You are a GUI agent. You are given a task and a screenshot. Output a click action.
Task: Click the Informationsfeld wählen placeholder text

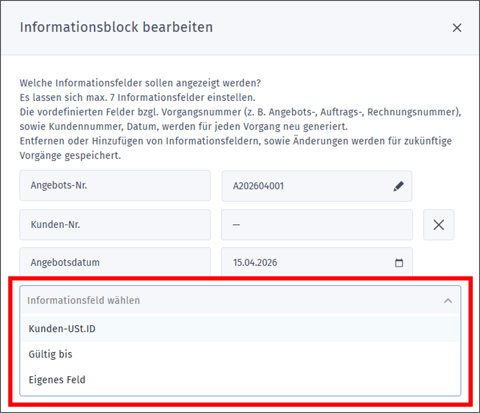pos(84,300)
